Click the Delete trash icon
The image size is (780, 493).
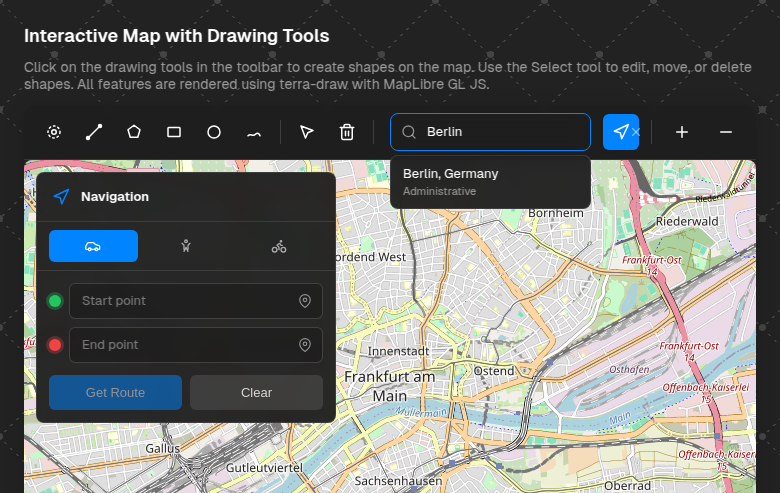[x=347, y=132]
